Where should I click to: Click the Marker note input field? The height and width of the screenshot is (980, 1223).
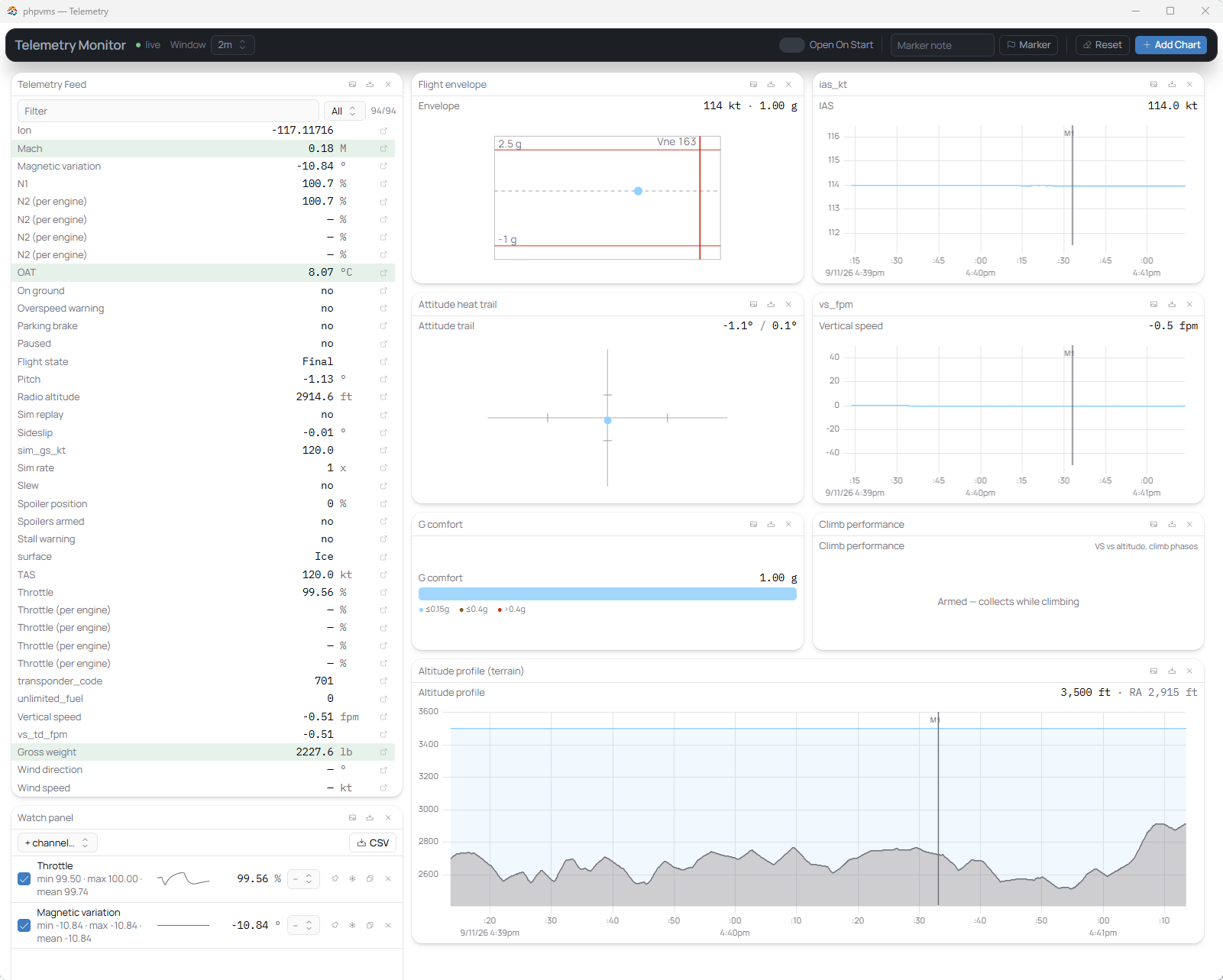tap(943, 45)
